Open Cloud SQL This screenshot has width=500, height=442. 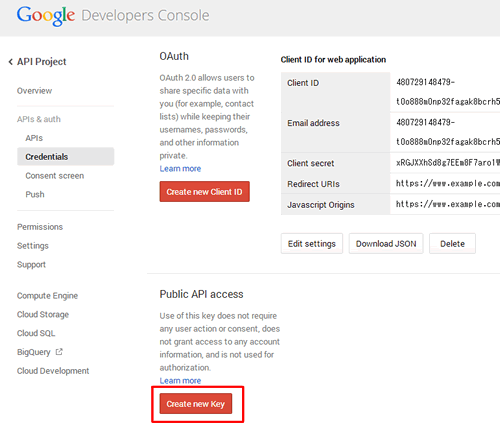click(36, 333)
